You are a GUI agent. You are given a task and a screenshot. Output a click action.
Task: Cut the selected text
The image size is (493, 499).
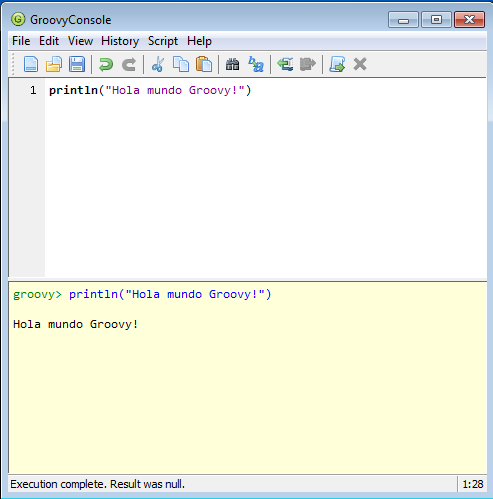coord(158,64)
